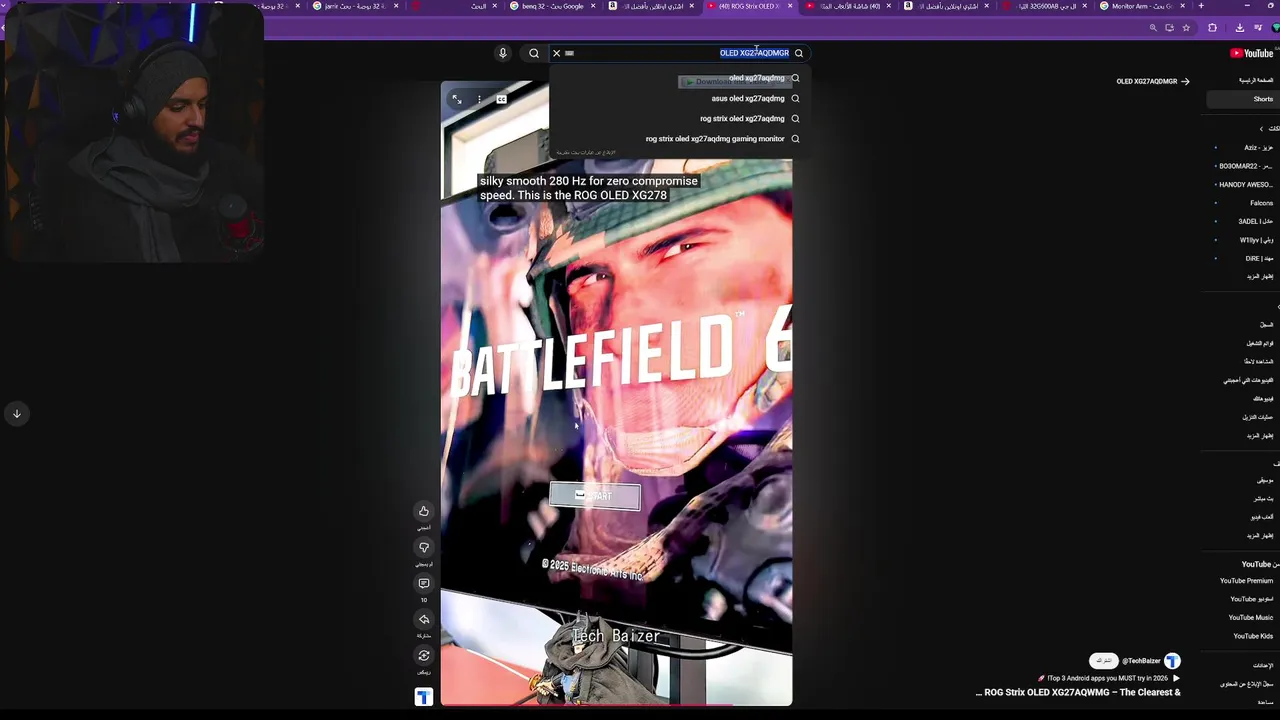Select suggestion 'rog strix oled xg27aqdmg gaming monitor'
1280x720 pixels.
click(x=715, y=139)
